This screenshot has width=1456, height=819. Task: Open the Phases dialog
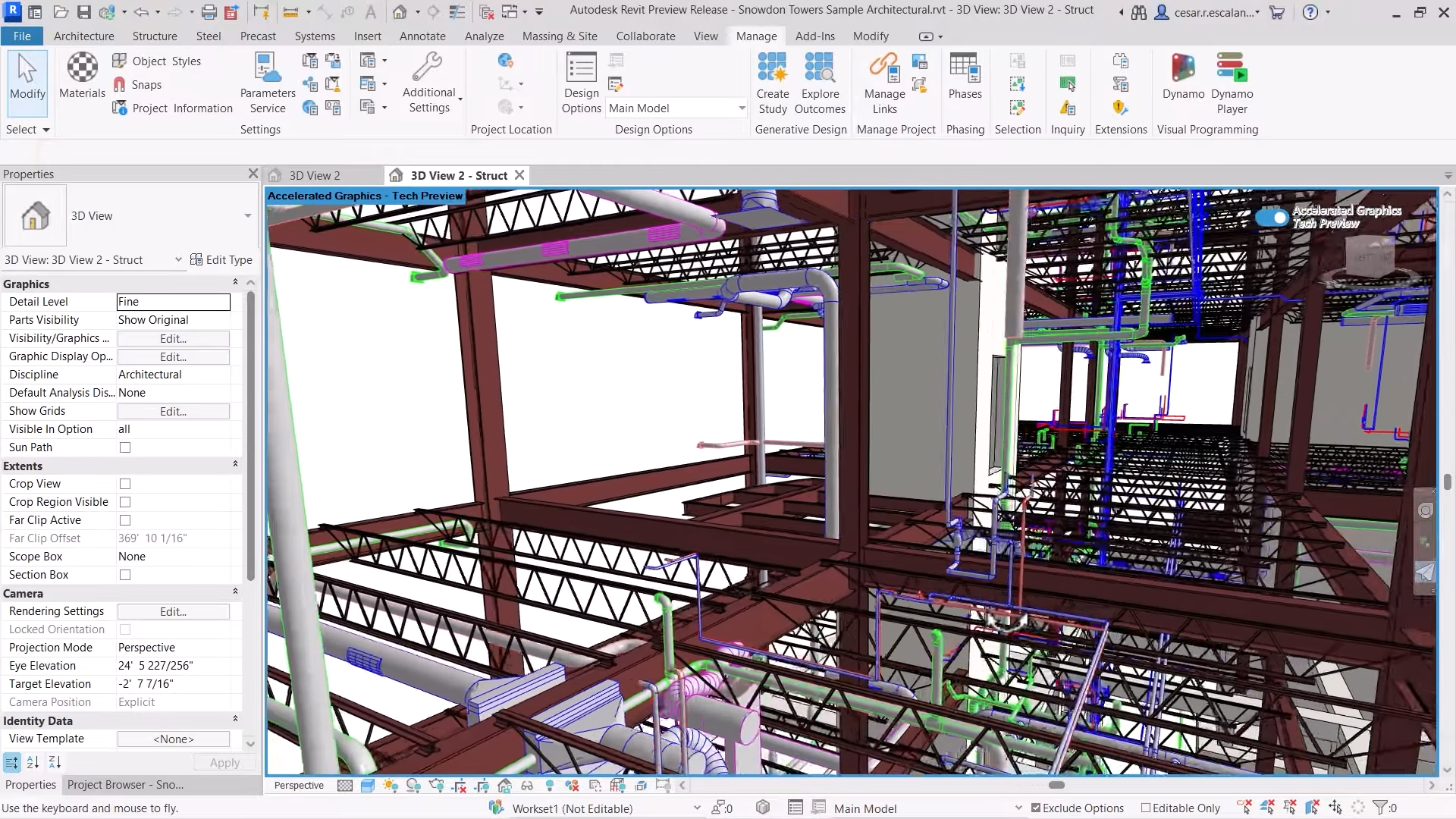(x=965, y=76)
